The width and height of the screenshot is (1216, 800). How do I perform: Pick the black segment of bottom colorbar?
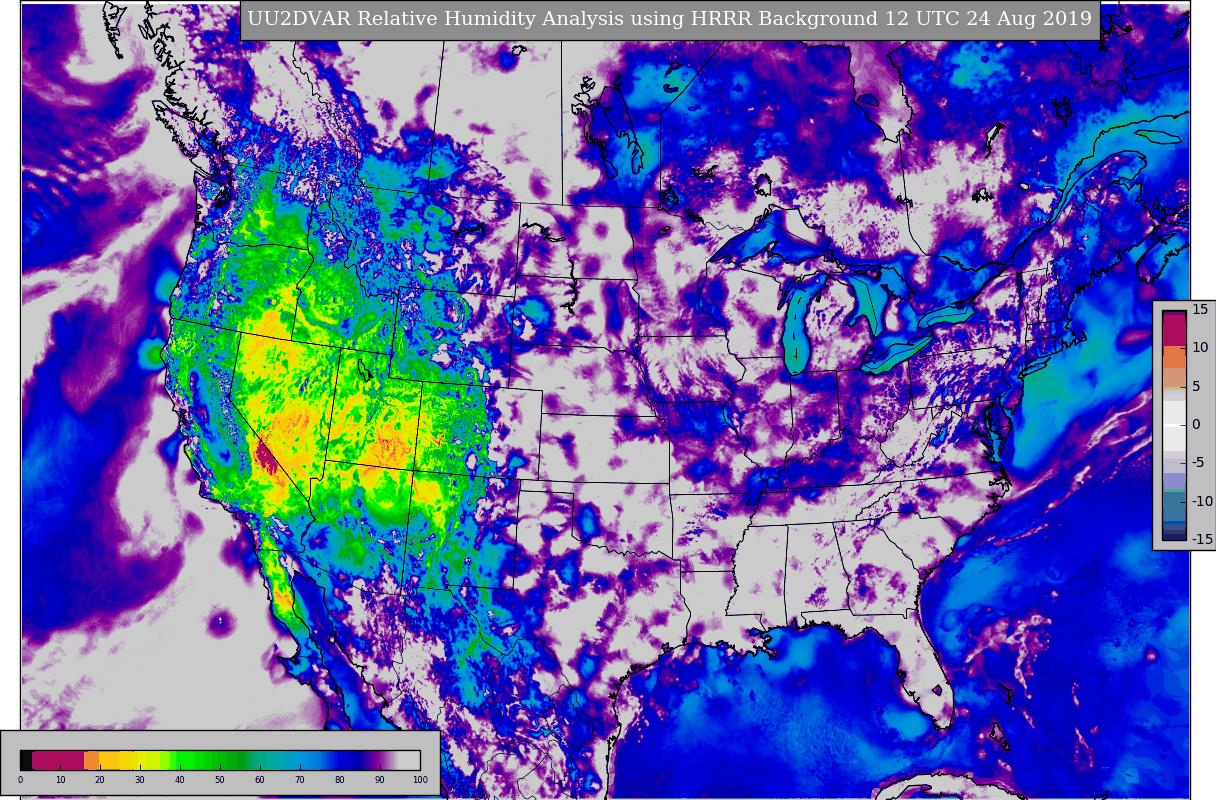click(26, 760)
